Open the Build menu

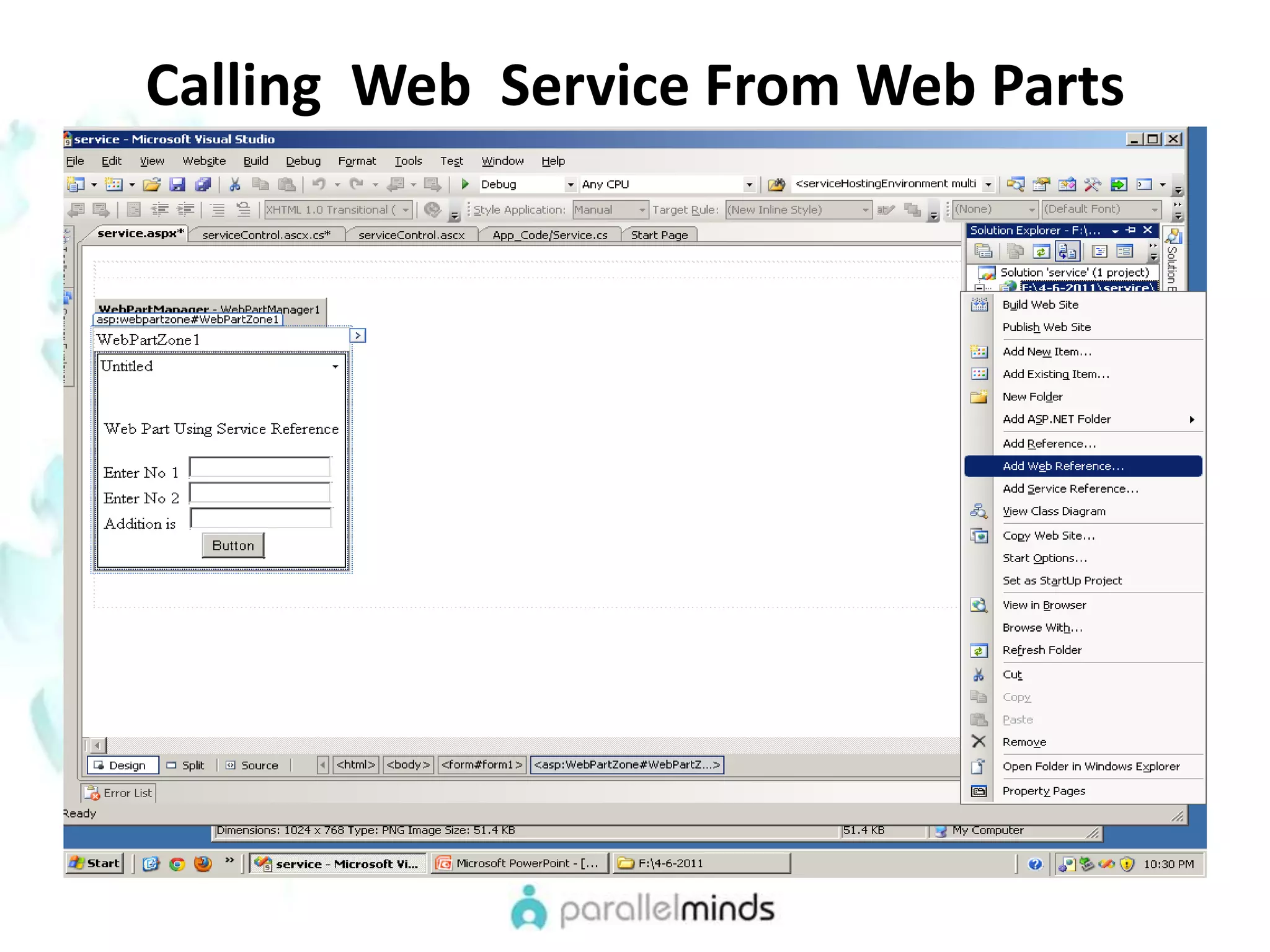255,161
